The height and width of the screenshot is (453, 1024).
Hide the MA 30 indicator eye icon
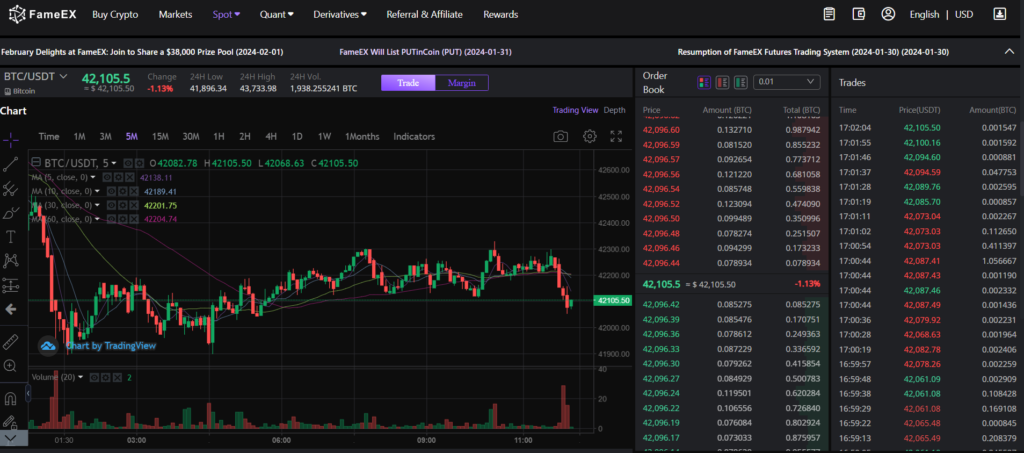pyautogui.click(x=112, y=205)
